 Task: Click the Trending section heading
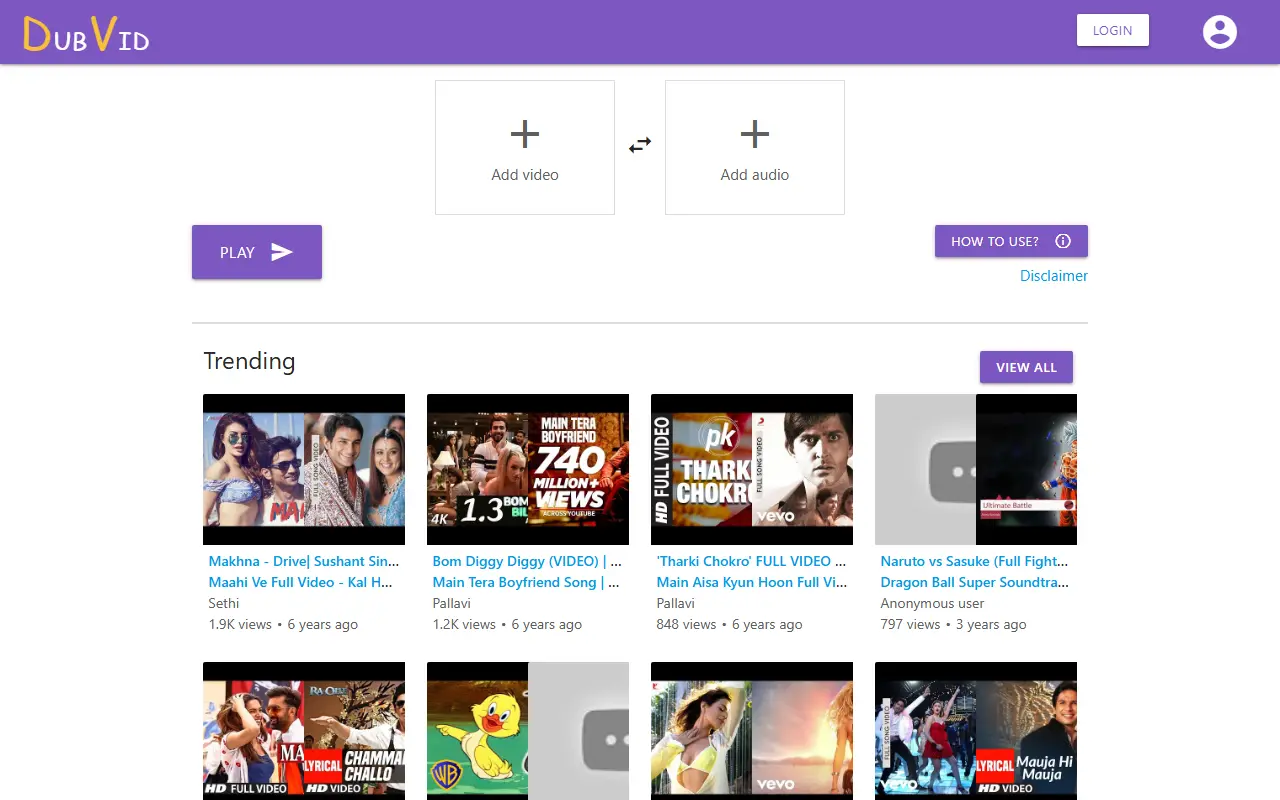point(249,361)
